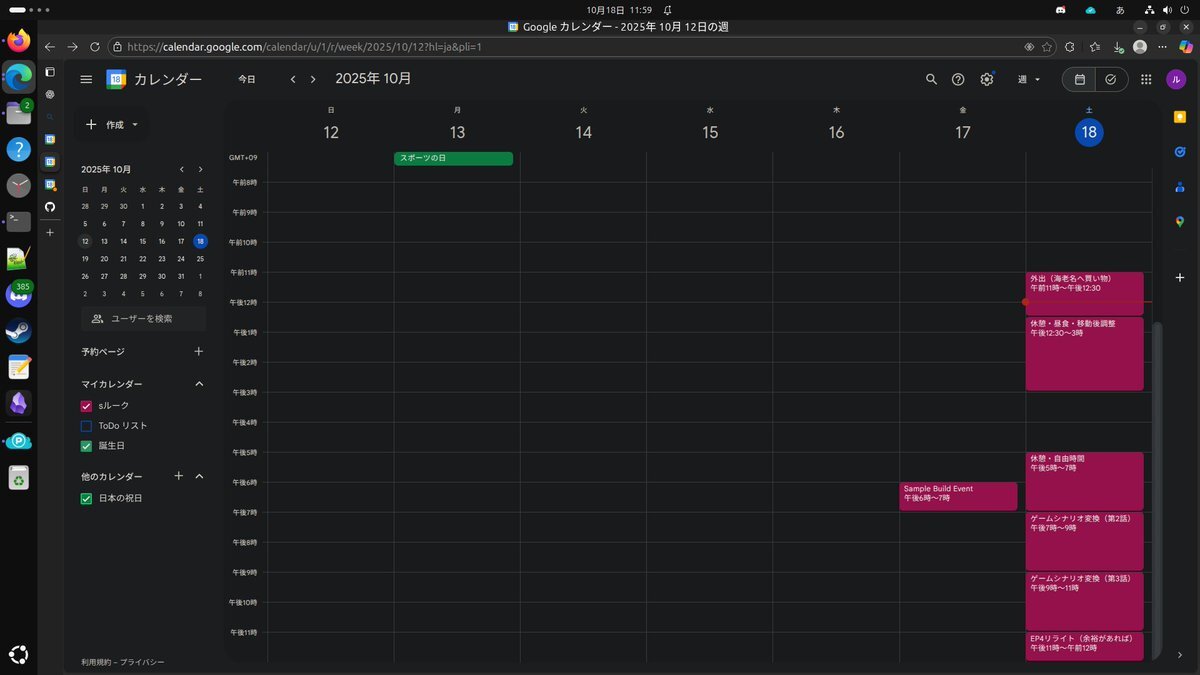Open the Sample Build Event entry
Image resolution: width=1200 pixels, height=675 pixels.
click(957, 495)
